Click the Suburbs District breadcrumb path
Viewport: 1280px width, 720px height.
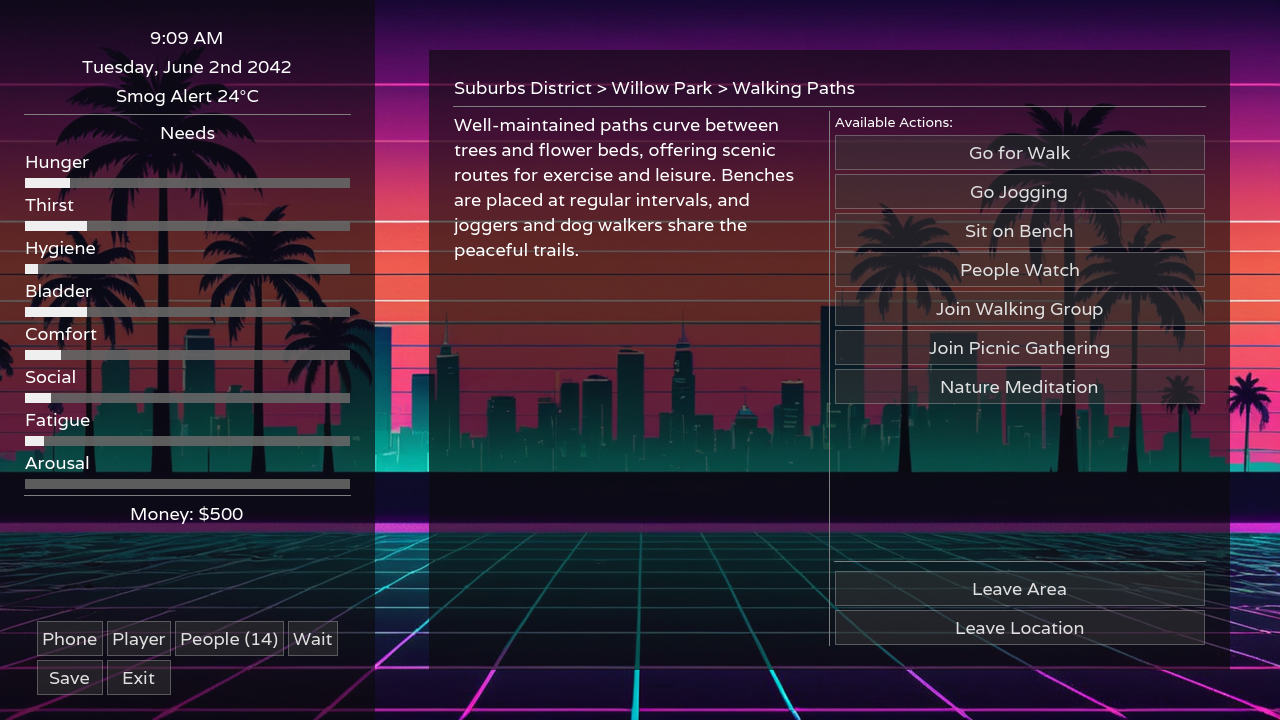[x=654, y=88]
